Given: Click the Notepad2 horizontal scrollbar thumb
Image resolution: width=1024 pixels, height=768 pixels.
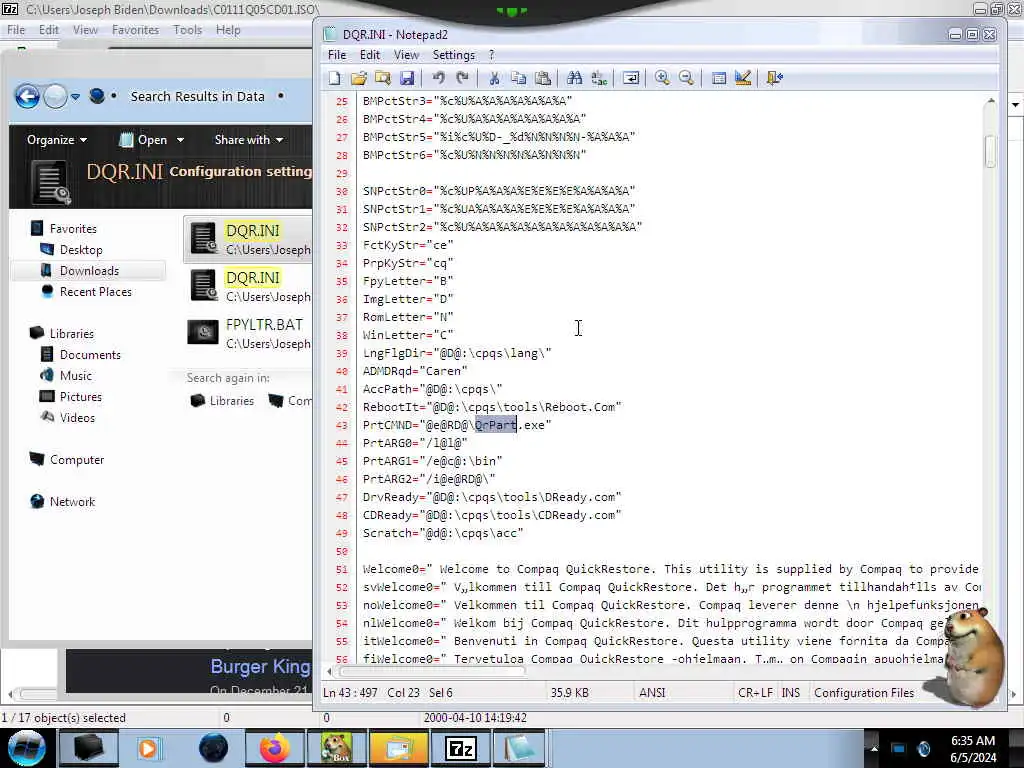Looking at the screenshot, I should (x=432, y=671).
